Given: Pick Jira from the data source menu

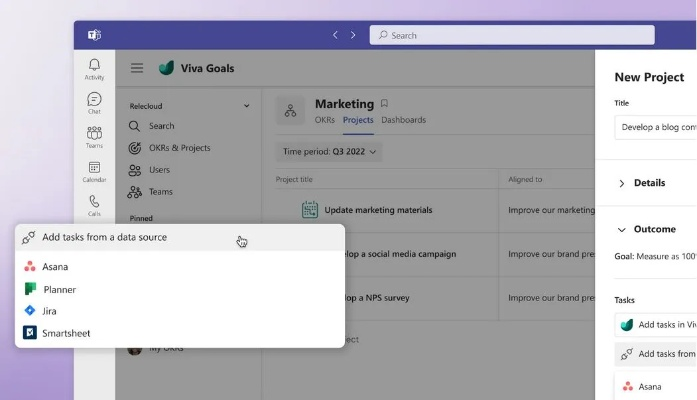Looking at the screenshot, I should pos(49,311).
